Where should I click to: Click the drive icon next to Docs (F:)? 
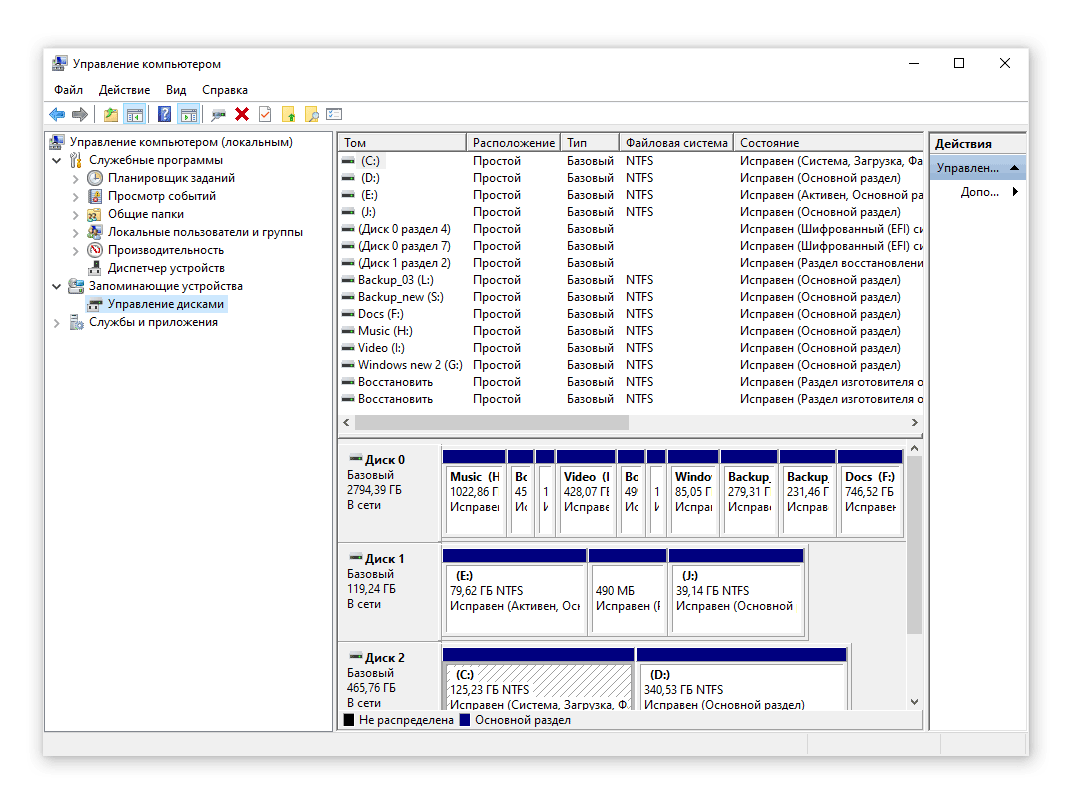coord(348,314)
